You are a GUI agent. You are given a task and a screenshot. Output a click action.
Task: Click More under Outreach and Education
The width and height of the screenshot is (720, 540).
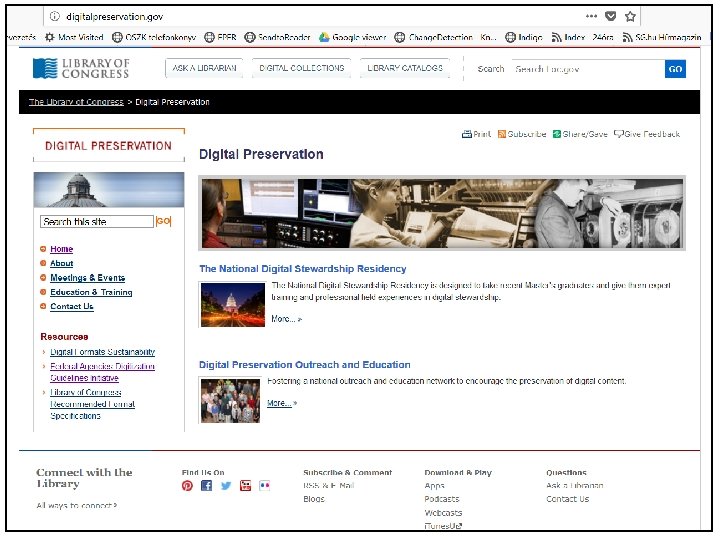coord(282,403)
